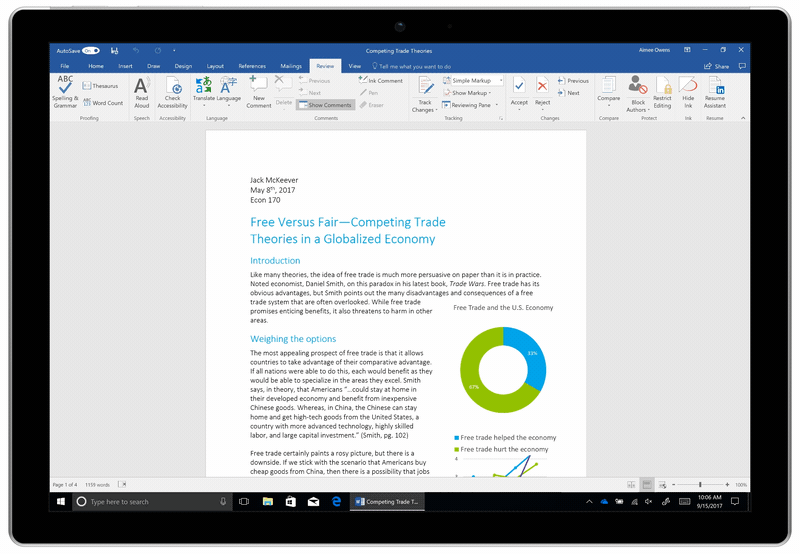This screenshot has height=554, width=800.
Task: Click the Read Aloud icon
Action: [x=142, y=90]
